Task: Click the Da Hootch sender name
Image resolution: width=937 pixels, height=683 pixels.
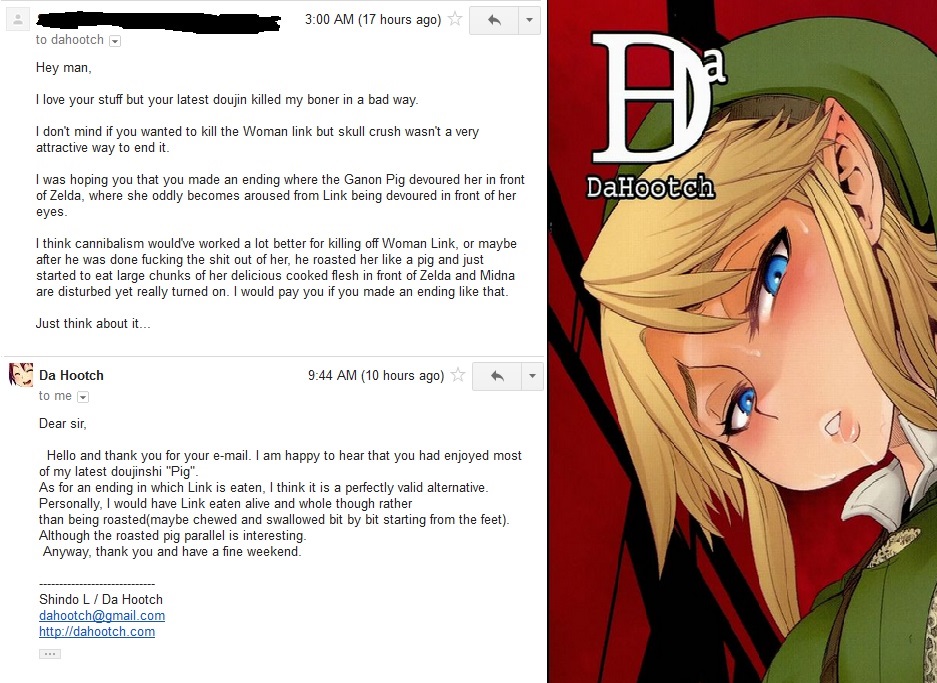Action: (x=71, y=375)
